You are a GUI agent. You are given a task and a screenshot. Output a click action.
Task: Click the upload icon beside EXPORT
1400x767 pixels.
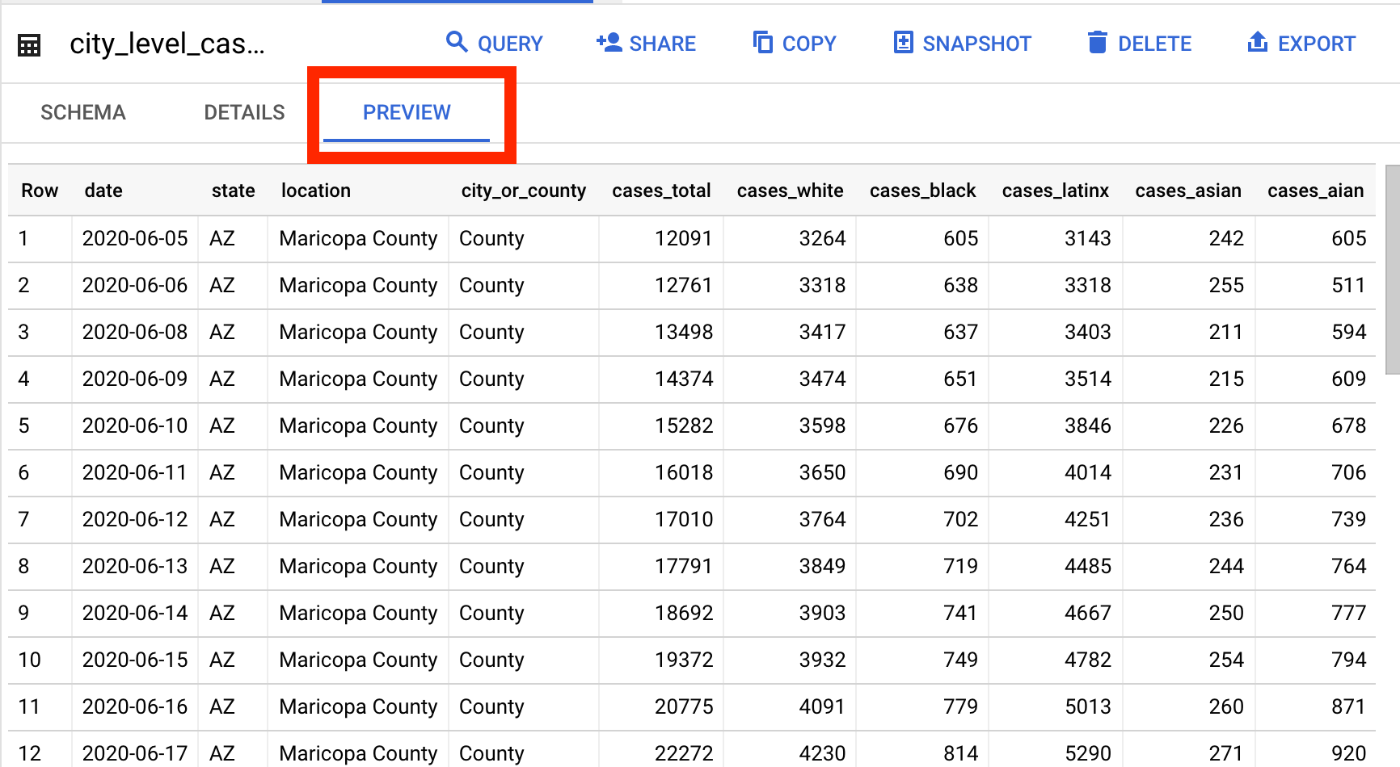(1258, 42)
